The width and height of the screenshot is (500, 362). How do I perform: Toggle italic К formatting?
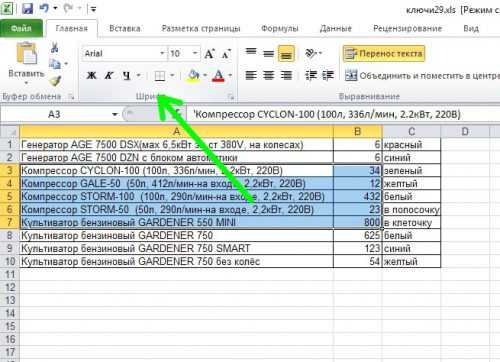(109, 76)
